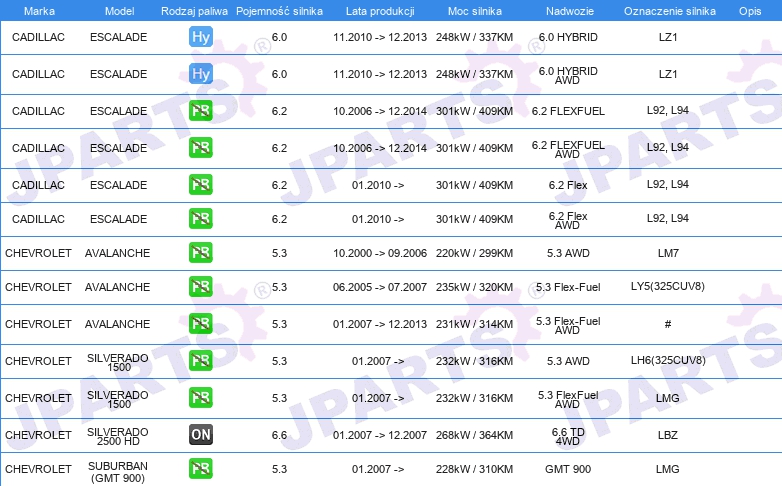Click the Oznaczenie silnika column header
Image resolution: width=782 pixels, height=486 pixels.
coord(669,11)
